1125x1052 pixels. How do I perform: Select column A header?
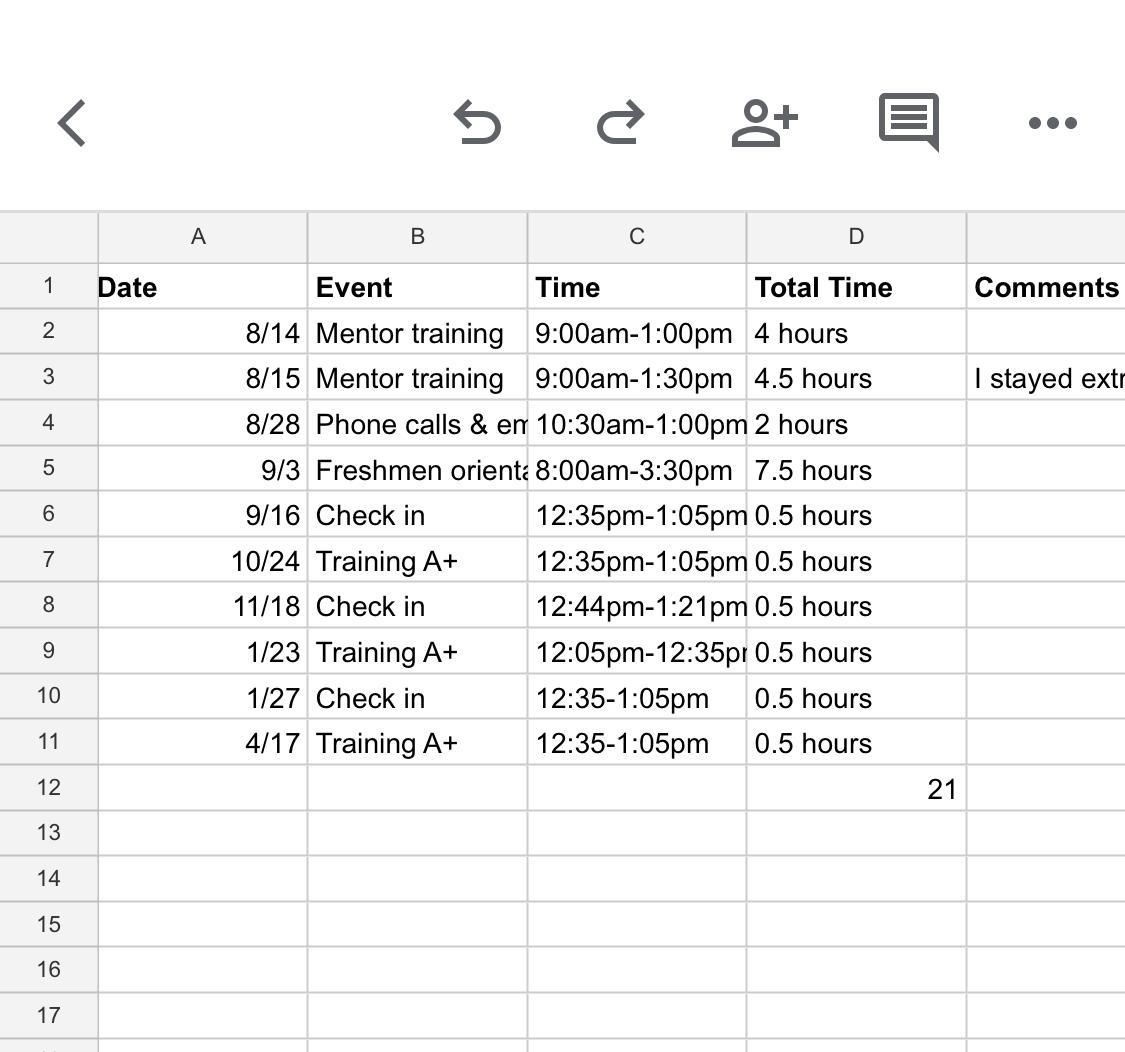pyautogui.click(x=198, y=237)
